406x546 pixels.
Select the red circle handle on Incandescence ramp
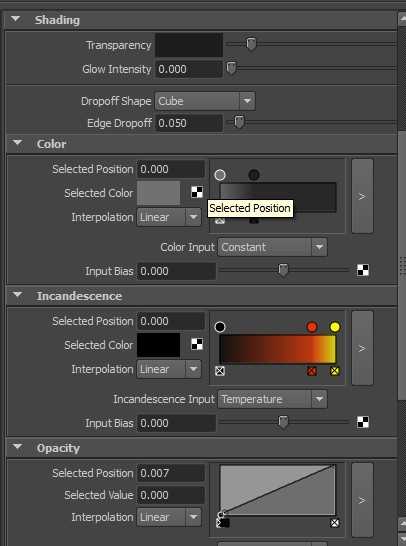coord(312,327)
